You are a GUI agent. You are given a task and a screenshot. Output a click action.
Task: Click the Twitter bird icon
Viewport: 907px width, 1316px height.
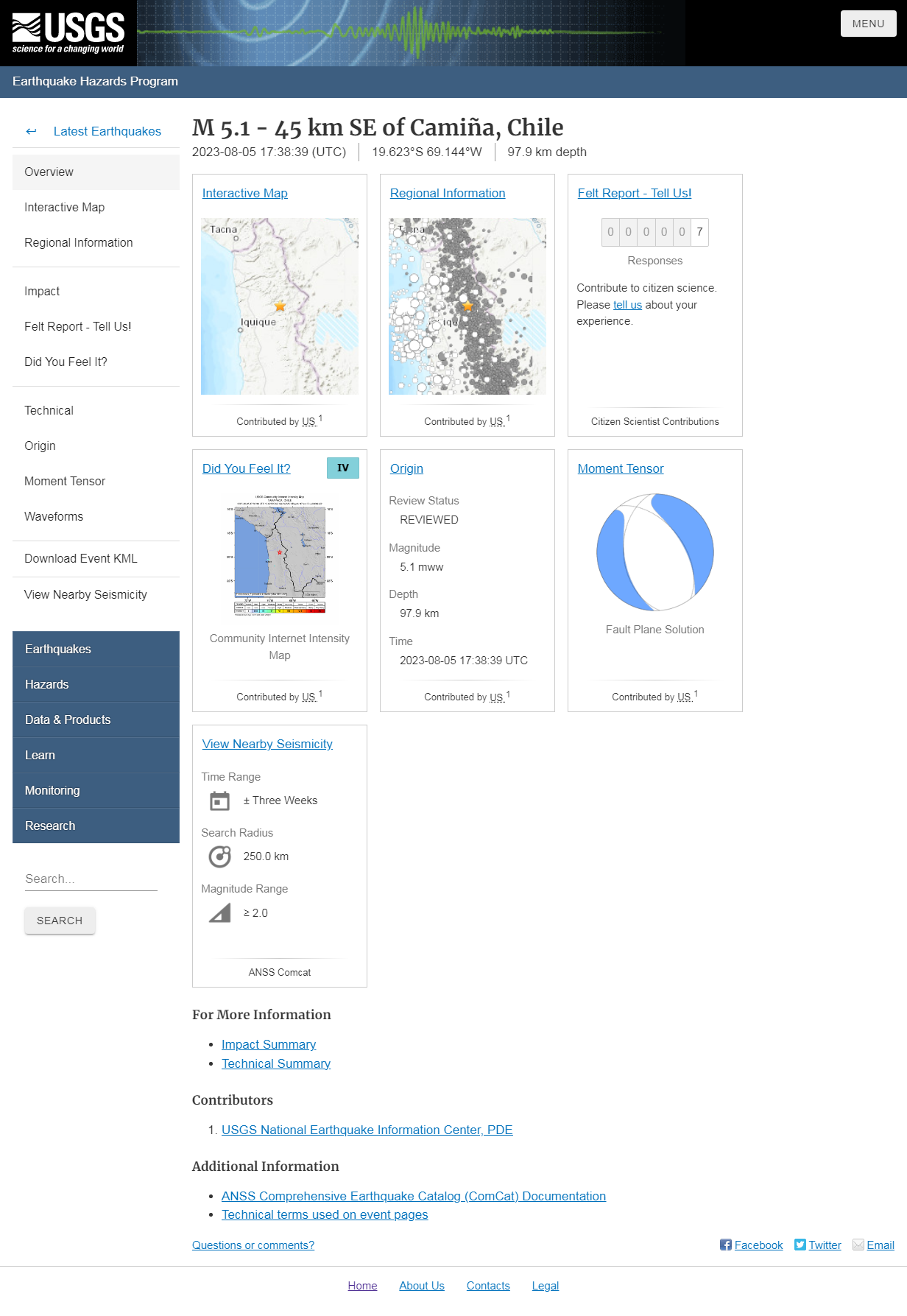(800, 1245)
